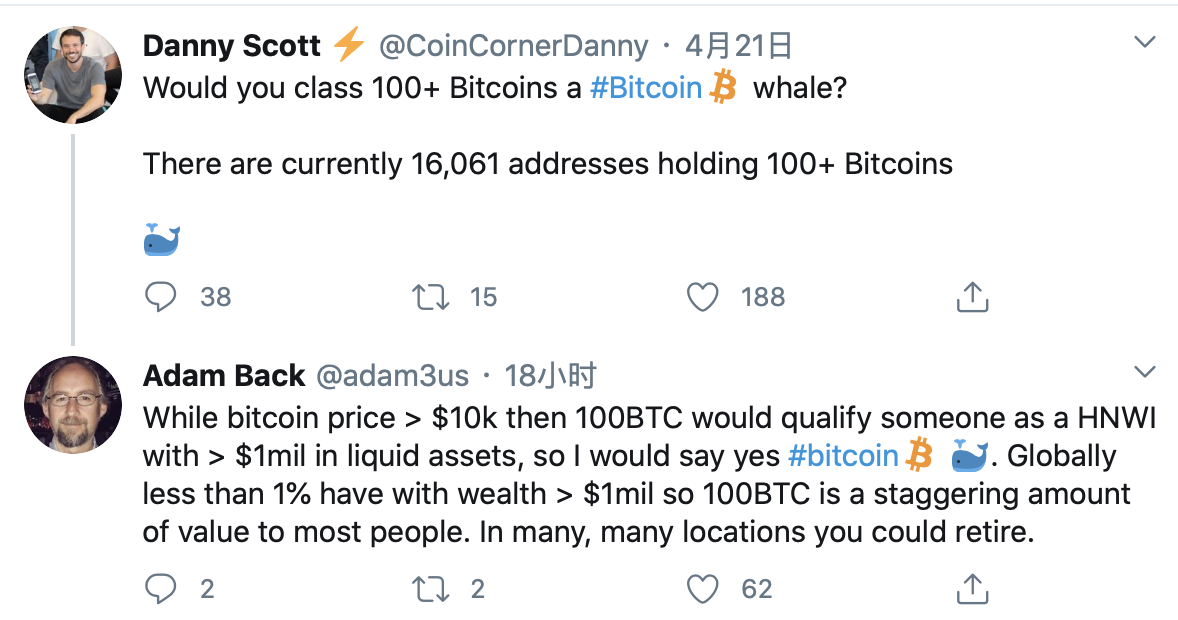Reply to Danny Scott's tweet
Viewport: 1178px width, 620px height.
click(160, 297)
